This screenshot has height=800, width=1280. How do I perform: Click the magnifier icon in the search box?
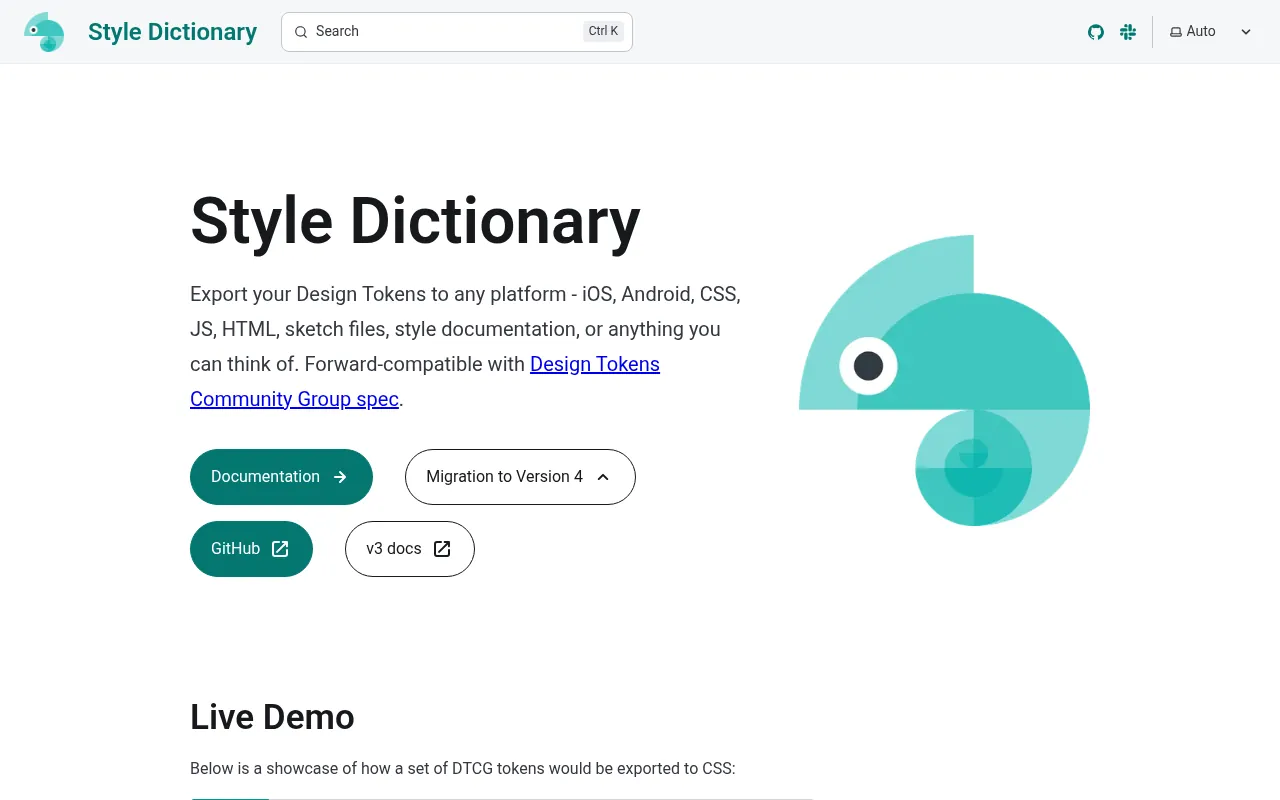[301, 32]
